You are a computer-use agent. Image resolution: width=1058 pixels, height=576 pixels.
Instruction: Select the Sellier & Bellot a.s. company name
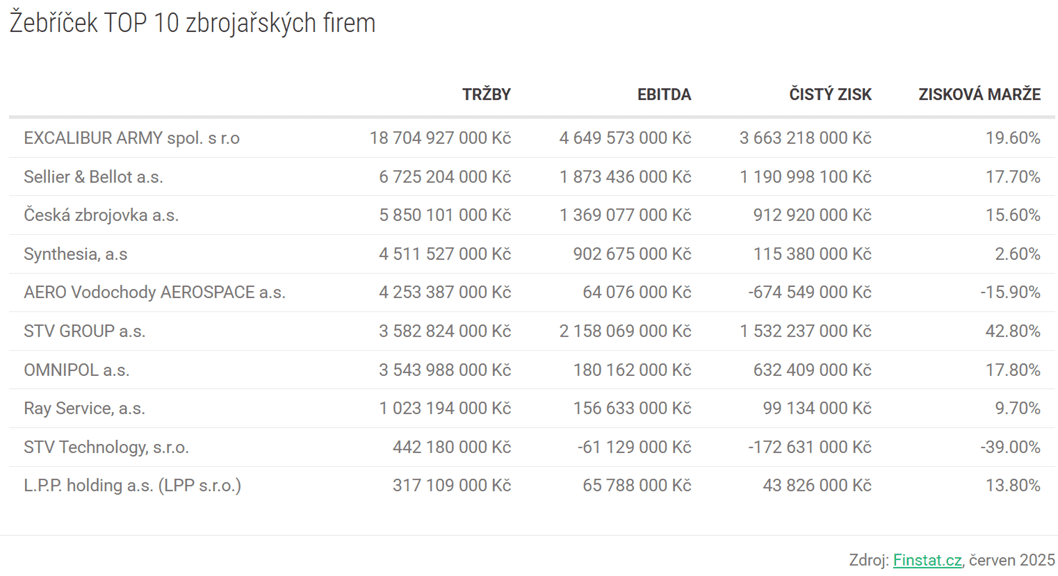pos(93,177)
